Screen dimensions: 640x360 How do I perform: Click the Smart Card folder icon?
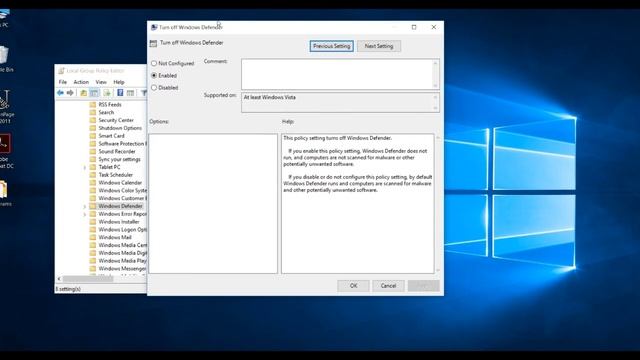coord(93,136)
